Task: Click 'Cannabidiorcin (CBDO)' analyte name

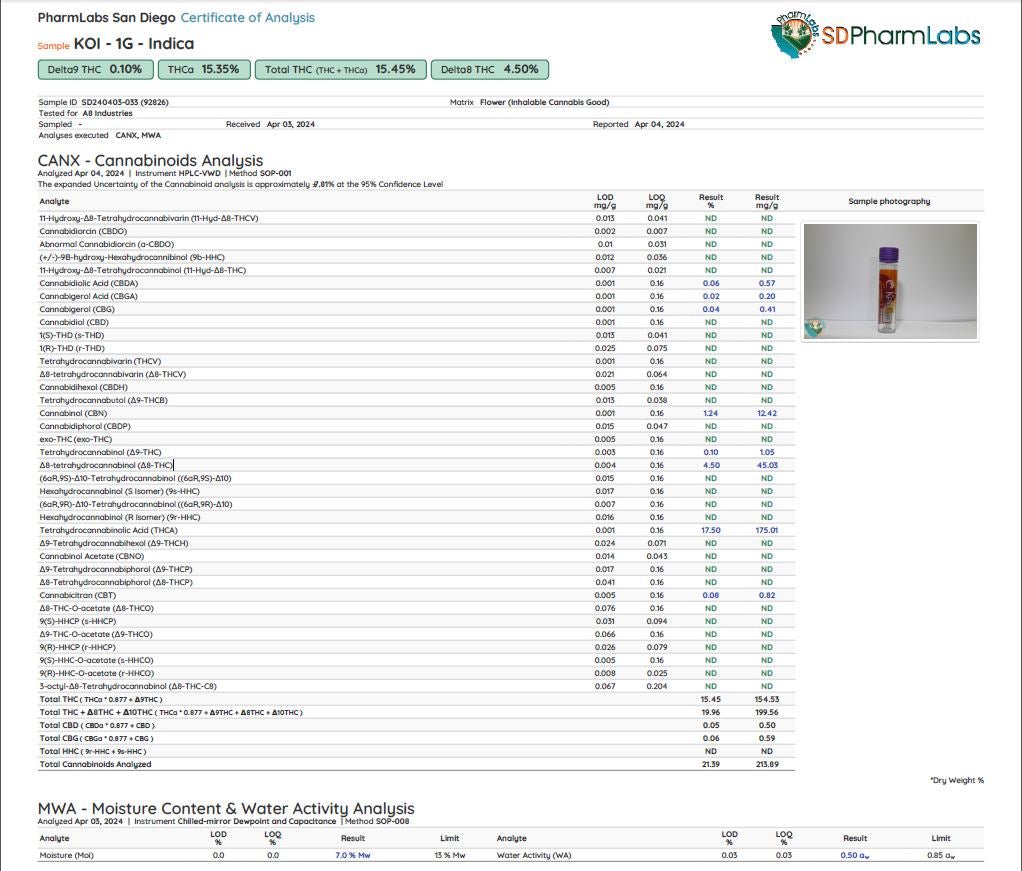Action: pyautogui.click(x=83, y=231)
